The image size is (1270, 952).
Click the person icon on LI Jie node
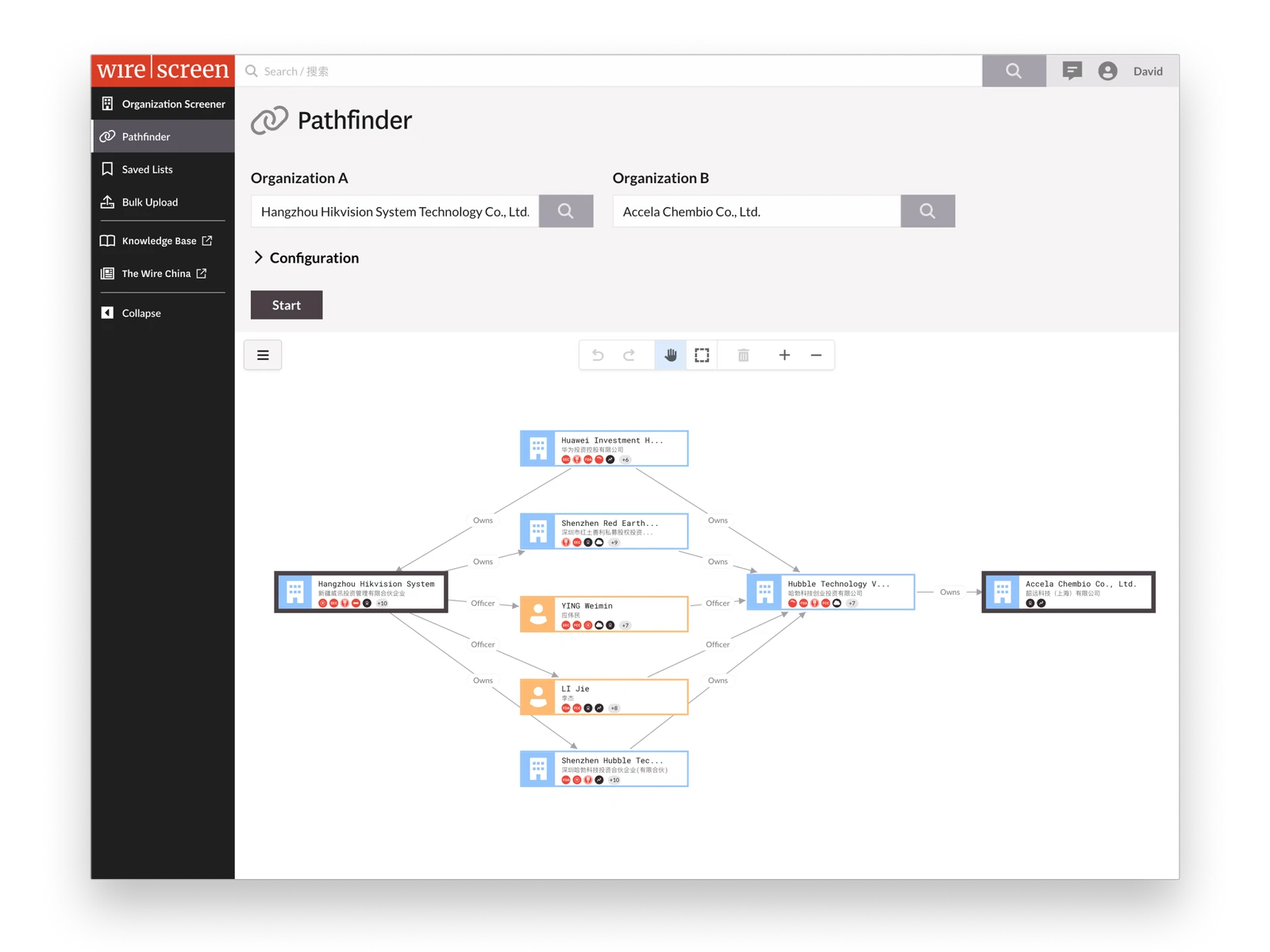click(x=538, y=697)
